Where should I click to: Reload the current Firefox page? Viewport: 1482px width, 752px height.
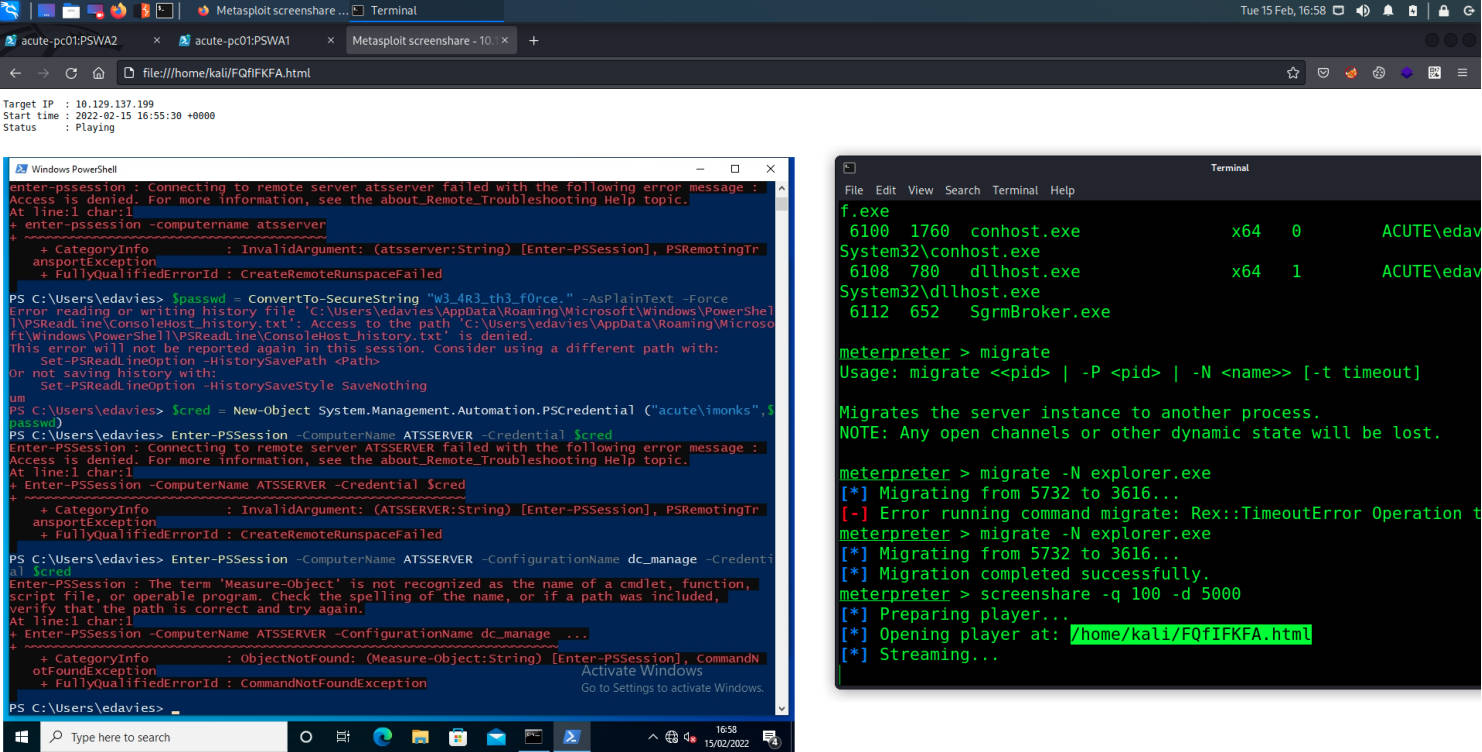71,73
